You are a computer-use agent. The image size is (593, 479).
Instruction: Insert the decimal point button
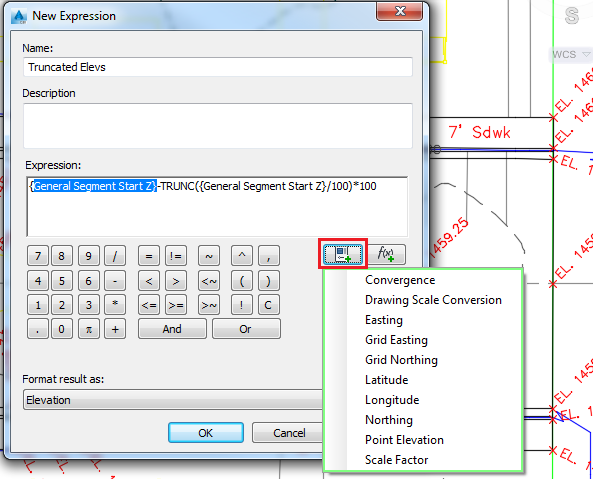pyautogui.click(x=38, y=329)
